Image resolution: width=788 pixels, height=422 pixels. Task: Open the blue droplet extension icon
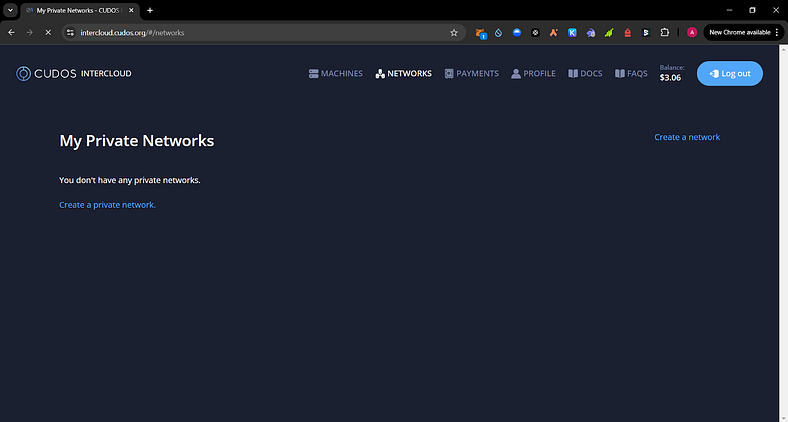coord(499,33)
